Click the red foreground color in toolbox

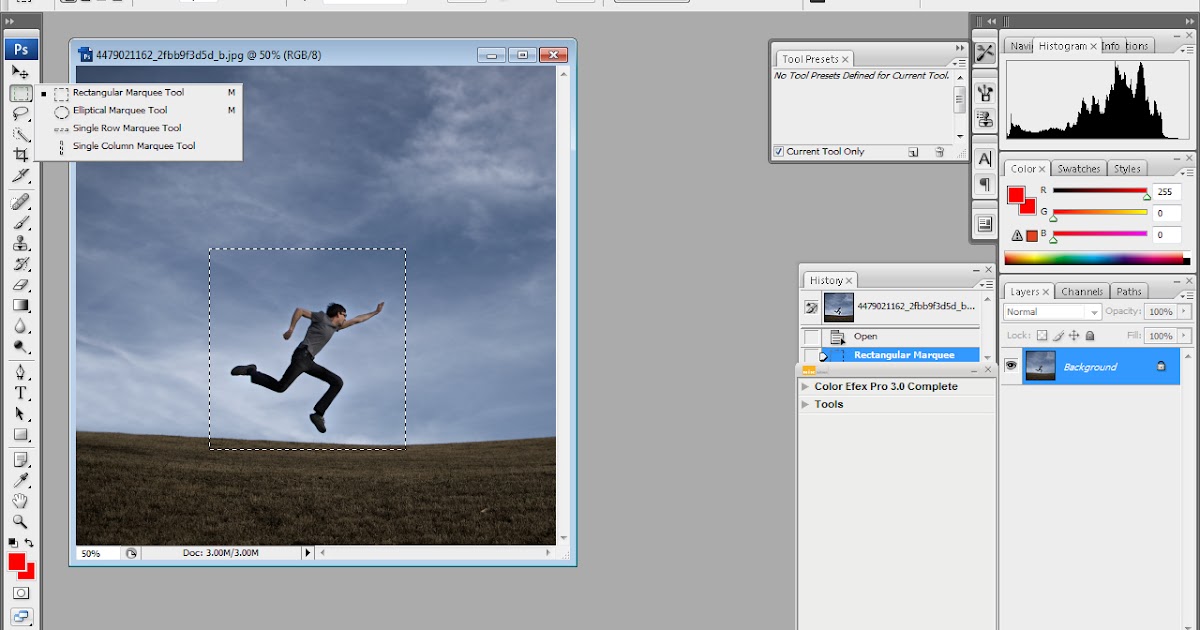(17, 563)
